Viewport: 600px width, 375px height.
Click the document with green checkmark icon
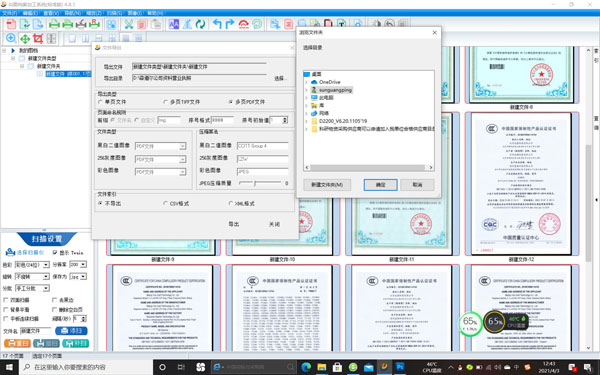25,24
